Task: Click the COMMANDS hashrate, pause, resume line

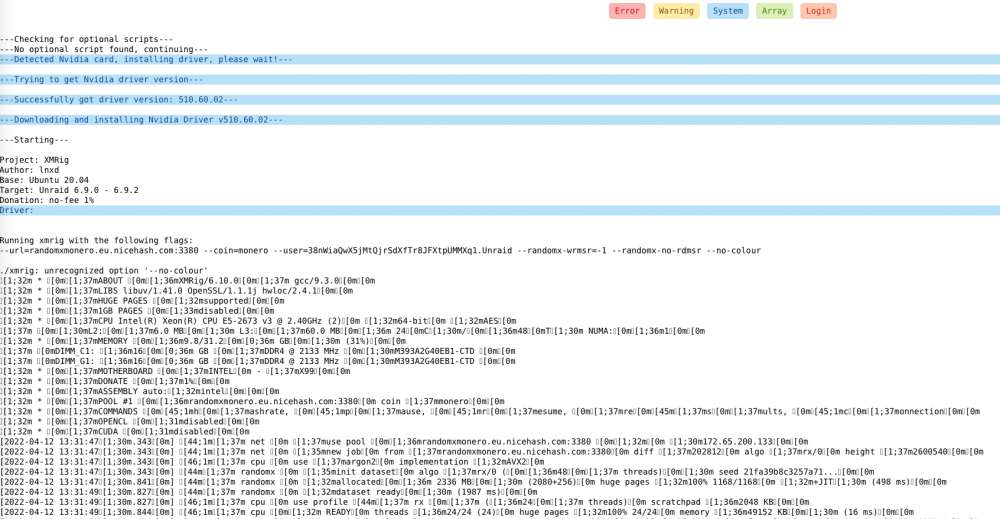Action: click(490, 412)
